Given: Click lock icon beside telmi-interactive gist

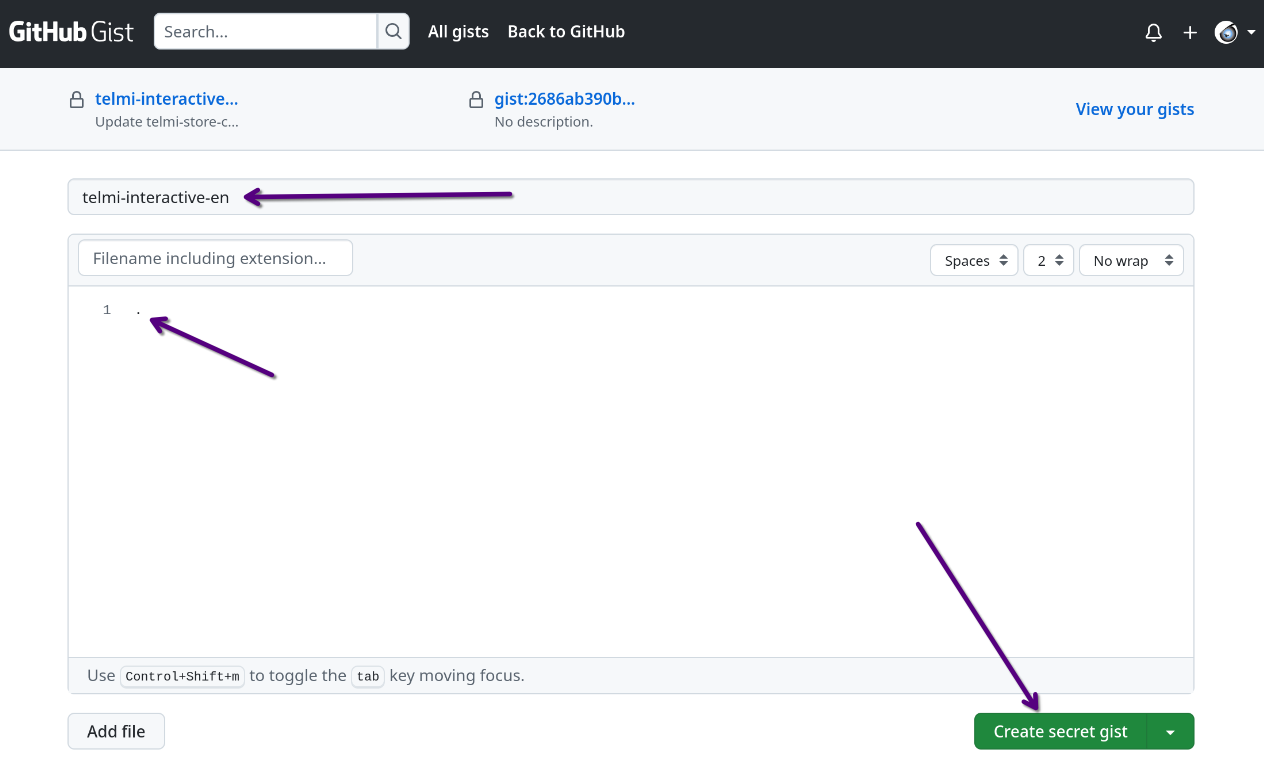Looking at the screenshot, I should 76,100.
